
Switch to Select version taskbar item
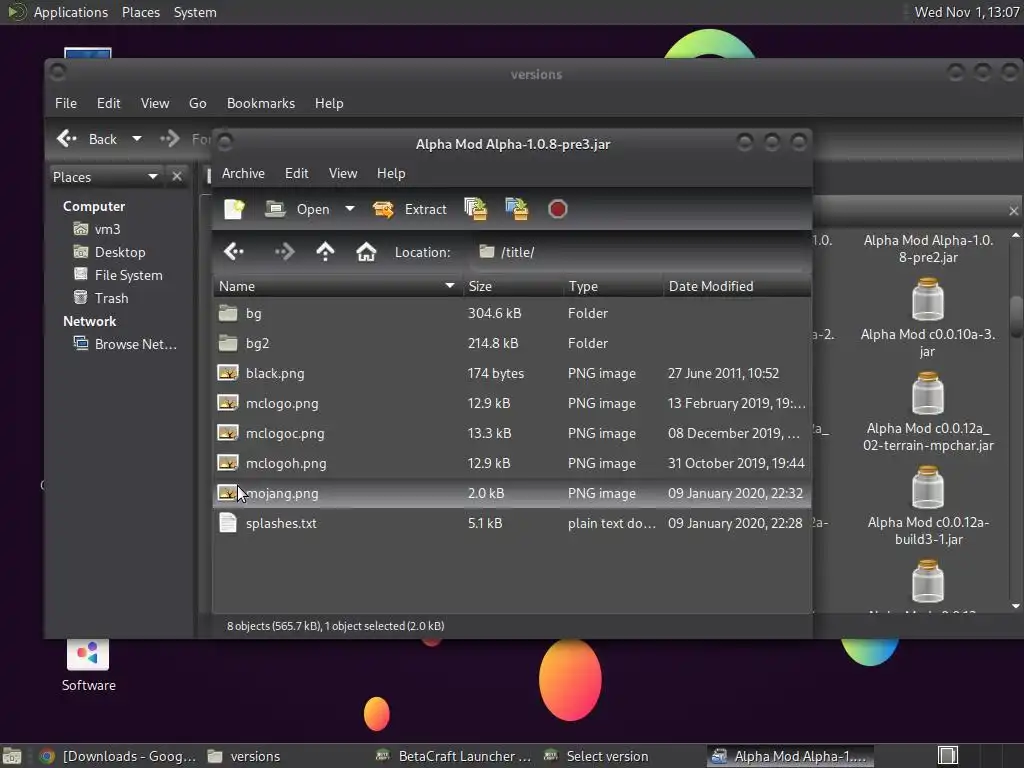coord(596,756)
